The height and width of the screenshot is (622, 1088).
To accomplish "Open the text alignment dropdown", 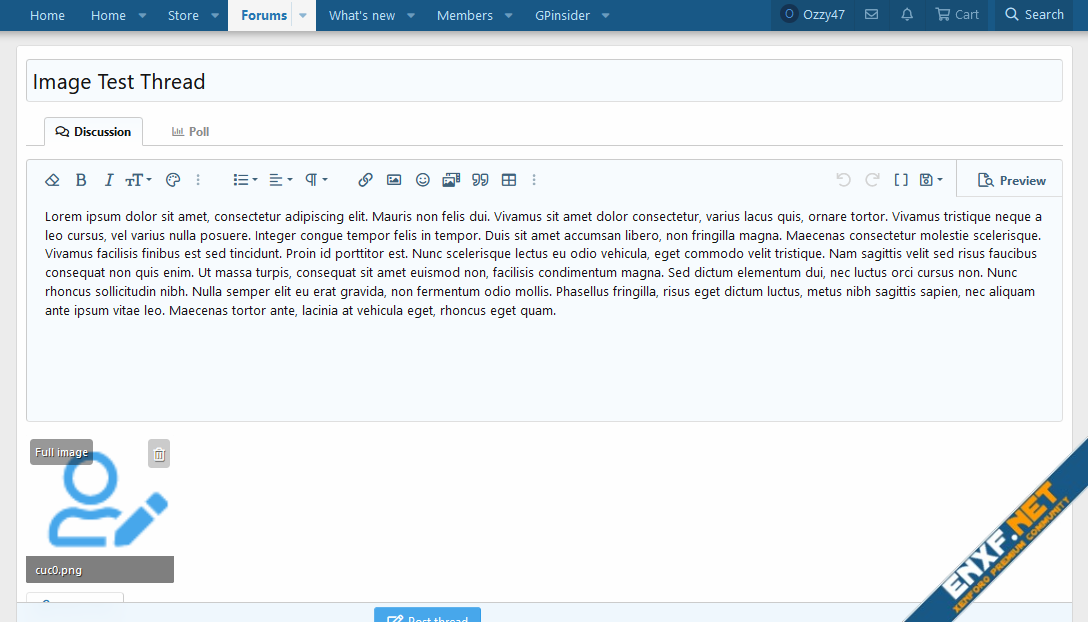I will (281, 180).
